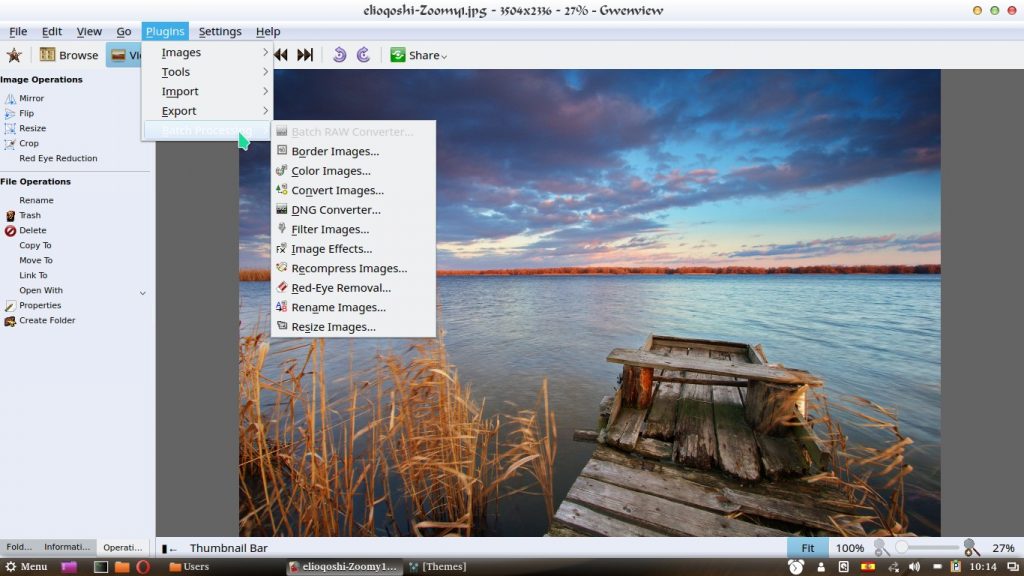The image size is (1024, 576).
Task: Switch to the Folders sidebar tab
Action: [18, 547]
